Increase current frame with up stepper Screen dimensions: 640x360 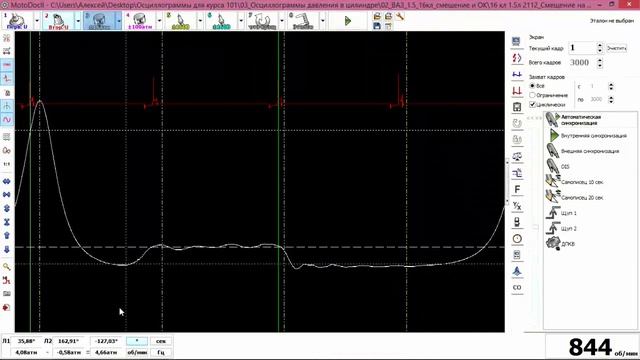(x=600, y=45)
